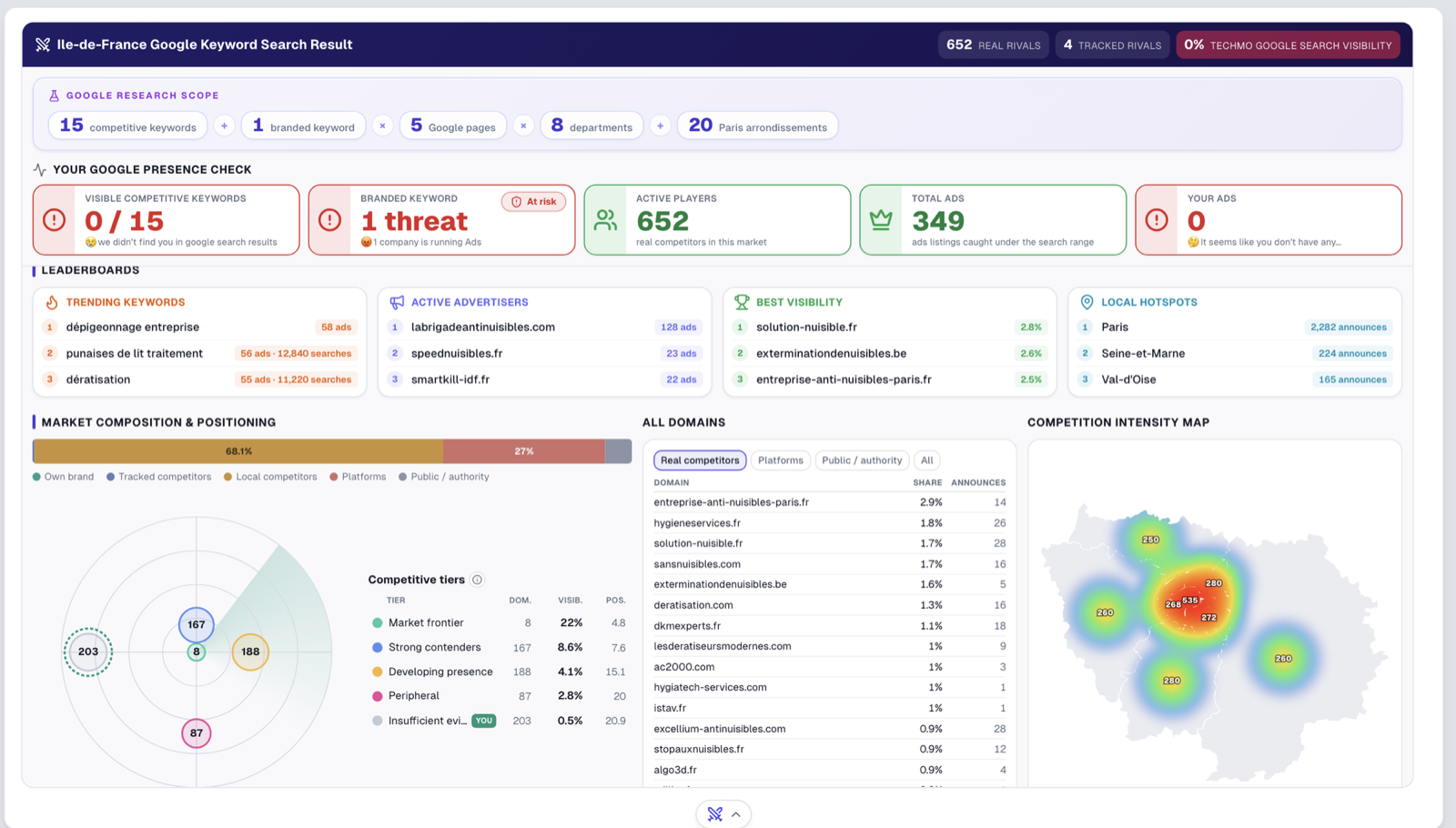Toggle the Own brand legend entry

coord(64,477)
